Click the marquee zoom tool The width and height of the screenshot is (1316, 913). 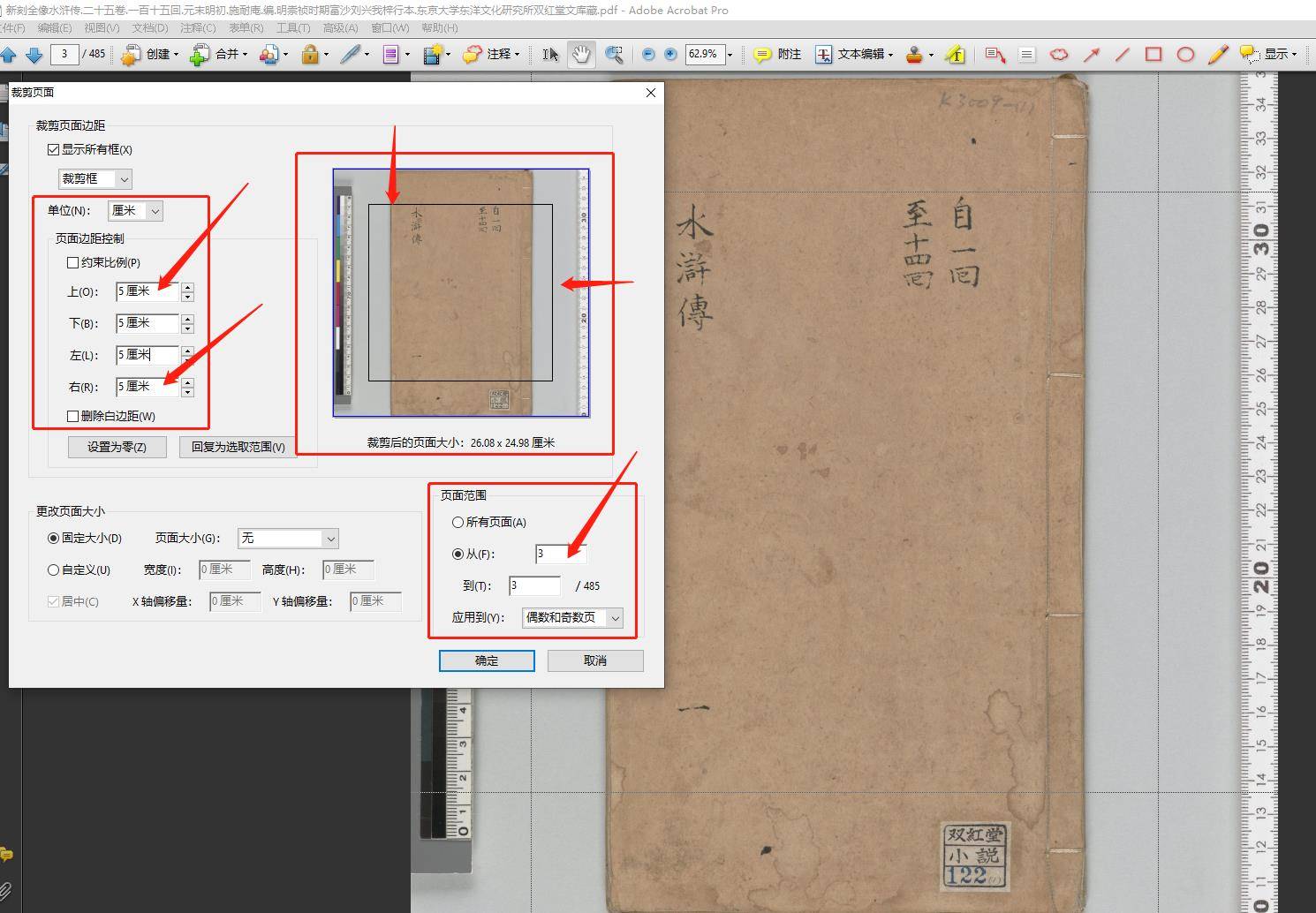tap(614, 55)
